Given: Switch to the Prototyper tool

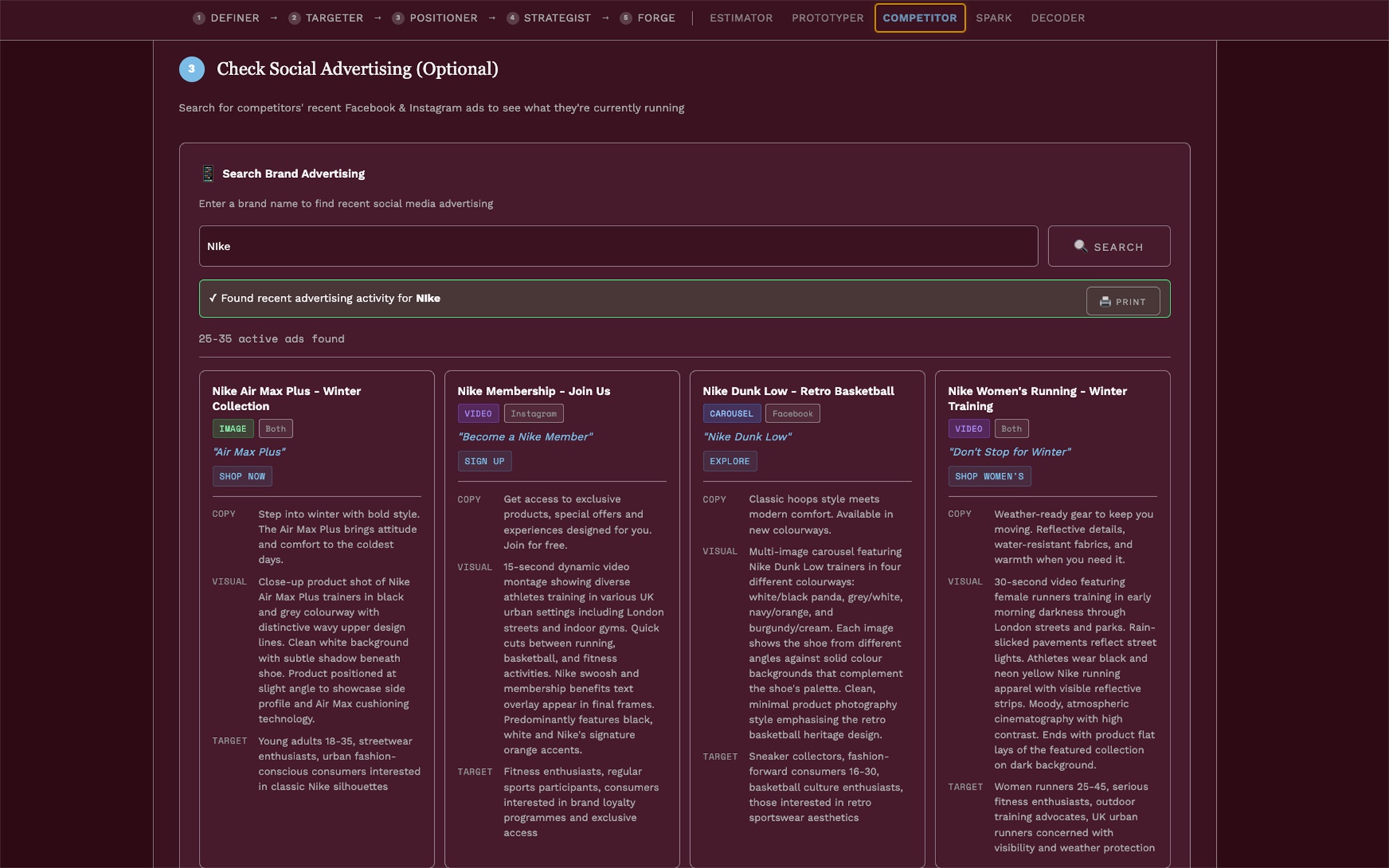Looking at the screenshot, I should click(828, 18).
